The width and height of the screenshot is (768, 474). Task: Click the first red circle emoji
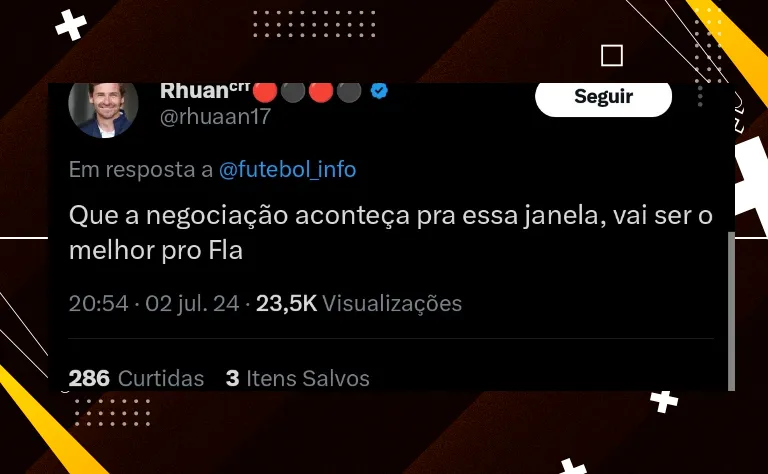tap(265, 92)
